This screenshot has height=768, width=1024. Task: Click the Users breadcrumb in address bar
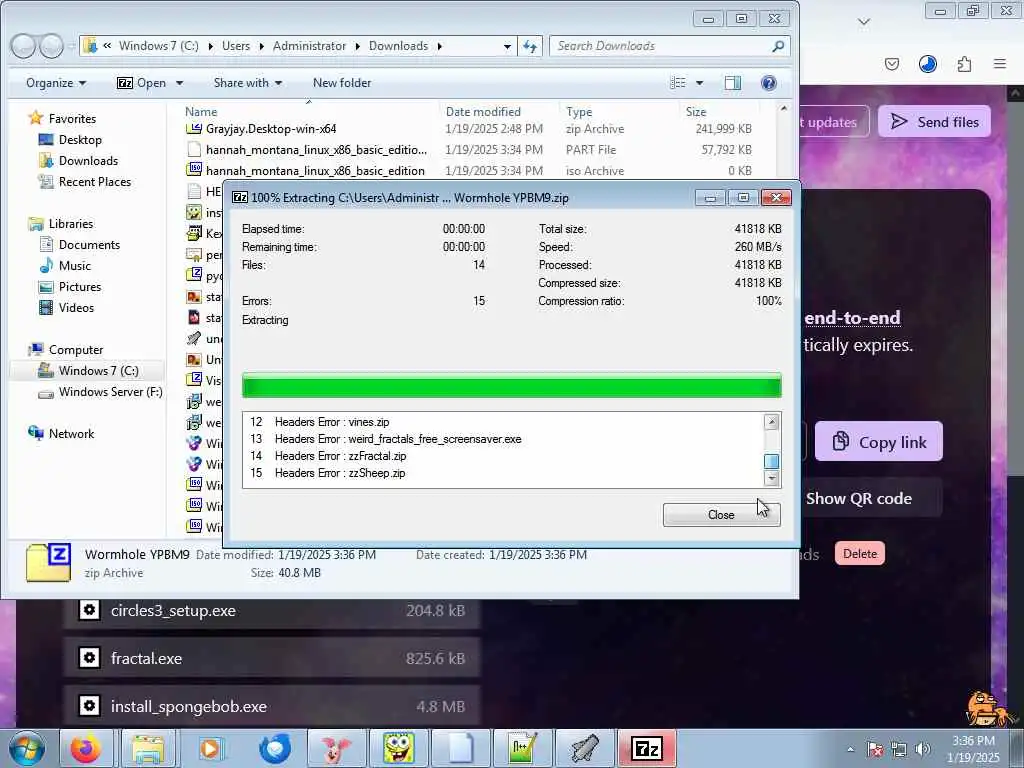tap(236, 46)
